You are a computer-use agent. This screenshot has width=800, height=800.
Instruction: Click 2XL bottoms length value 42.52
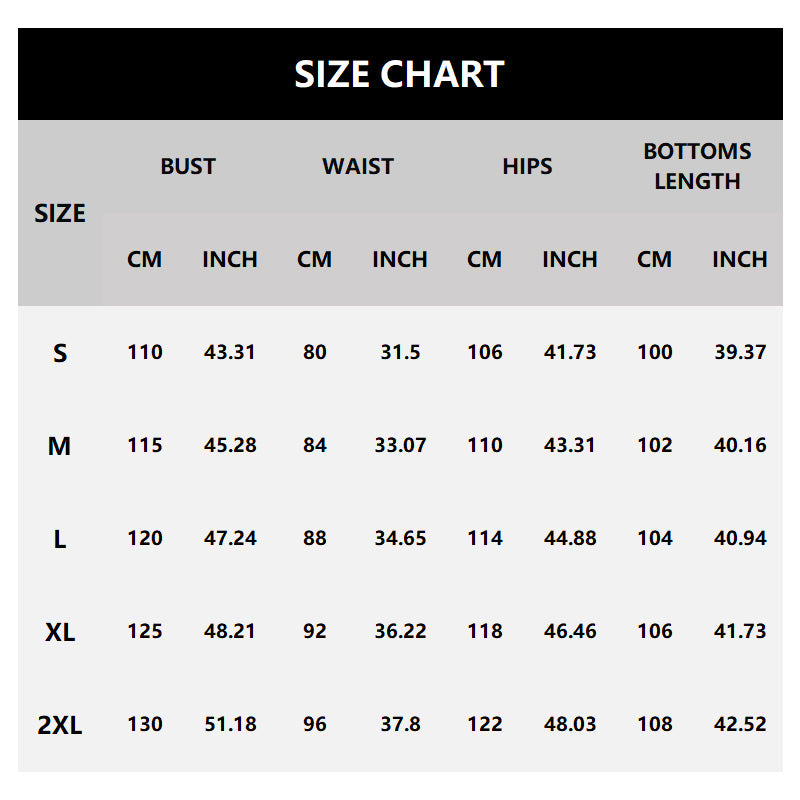[740, 724]
